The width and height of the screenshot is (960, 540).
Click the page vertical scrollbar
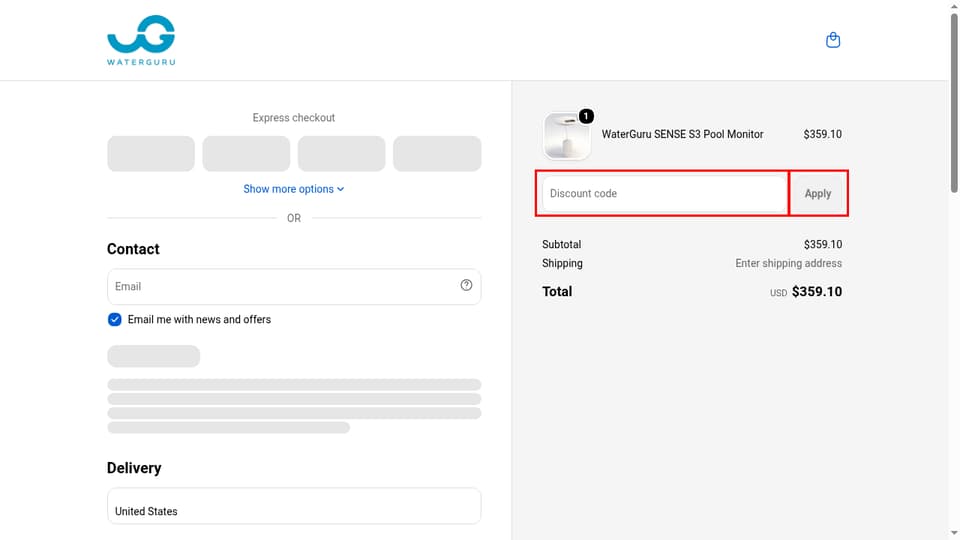click(x=954, y=104)
